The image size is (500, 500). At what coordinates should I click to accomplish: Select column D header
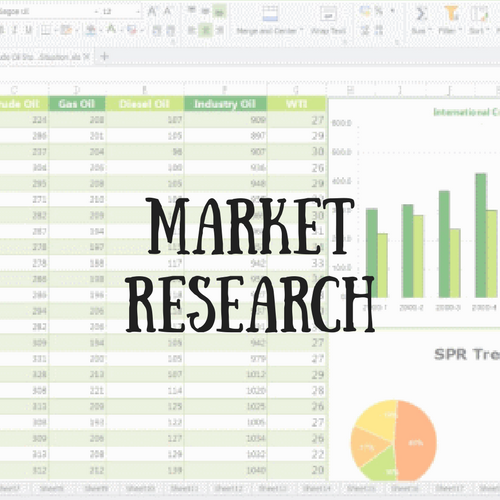pos(77,90)
